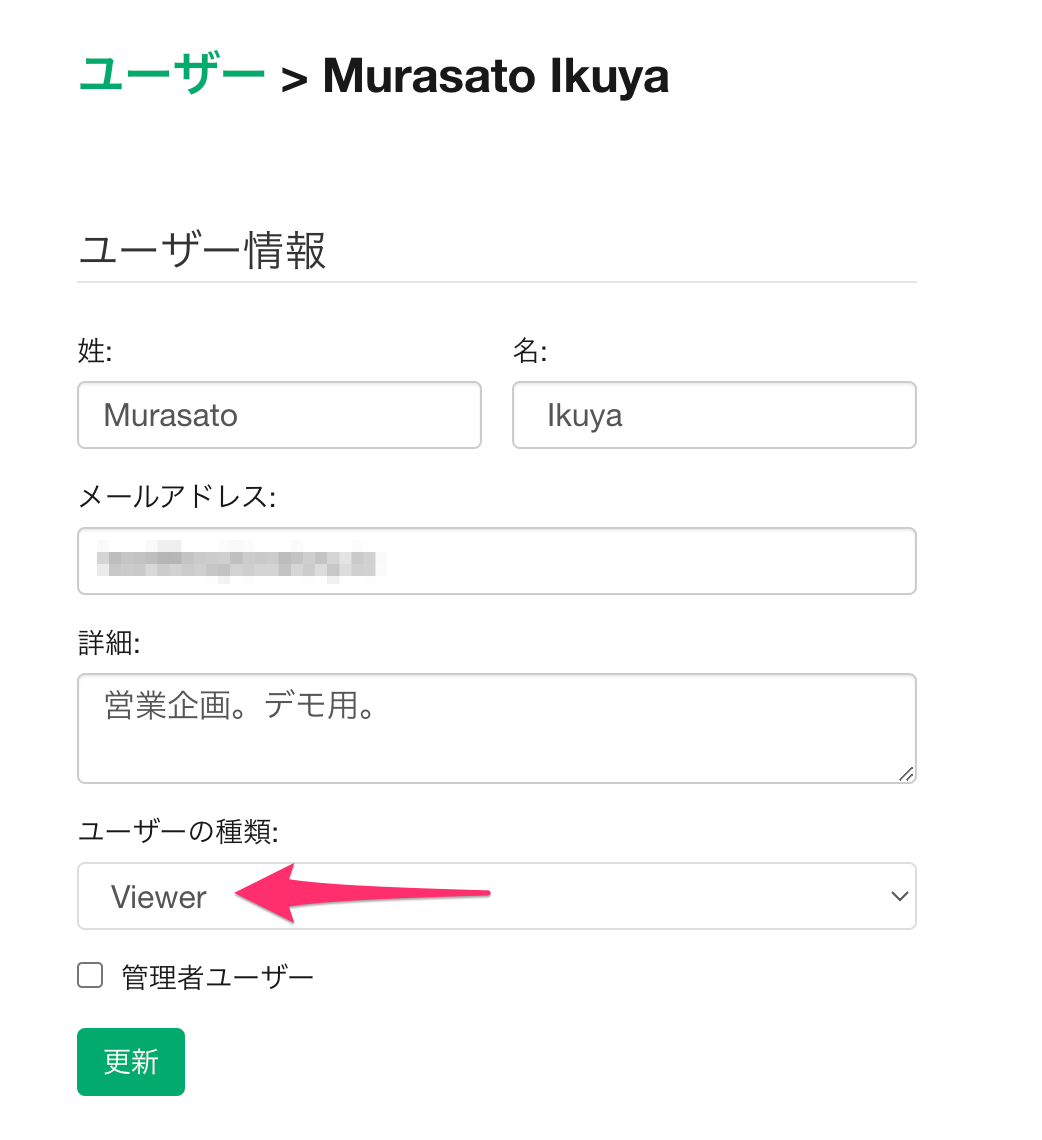The height and width of the screenshot is (1140, 1042).
Task: Click the 名 field label
Action: click(530, 351)
